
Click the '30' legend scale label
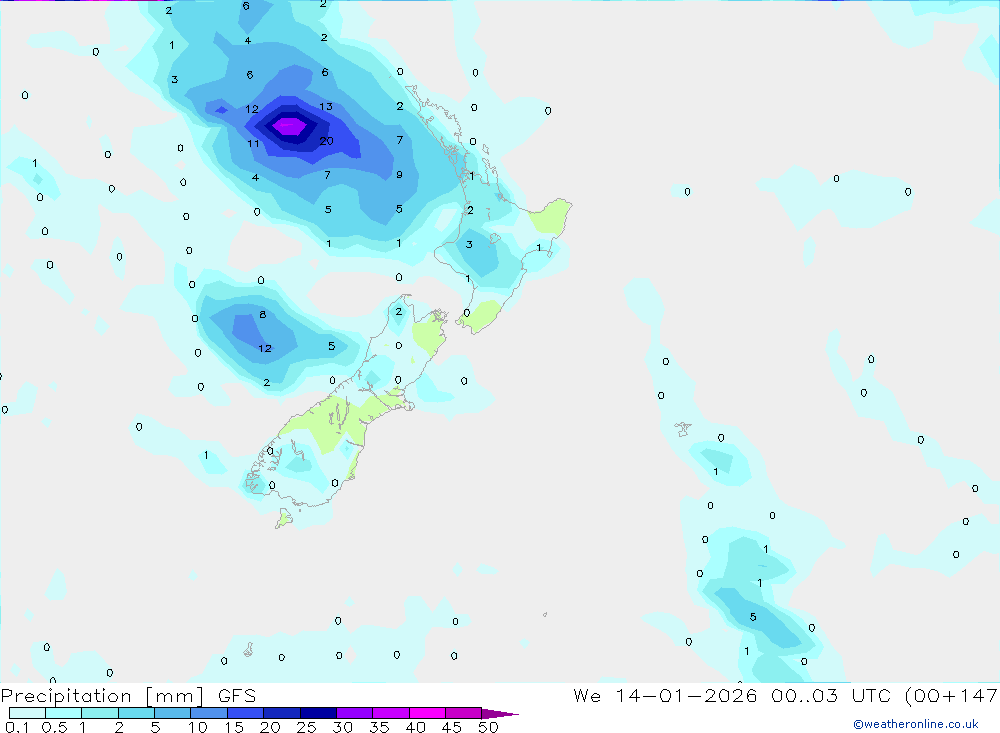342,727
